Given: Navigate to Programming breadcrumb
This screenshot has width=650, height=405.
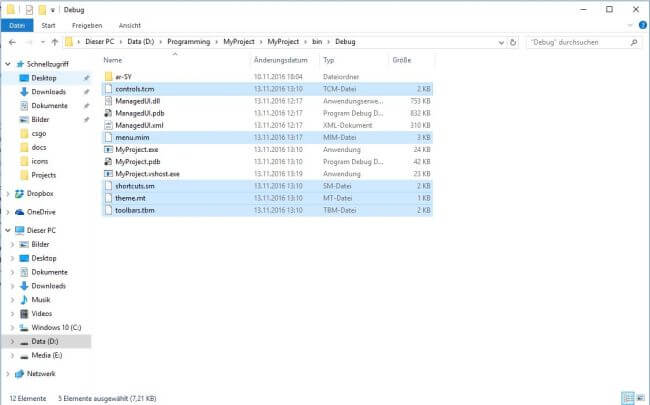Looking at the screenshot, I should (189, 42).
